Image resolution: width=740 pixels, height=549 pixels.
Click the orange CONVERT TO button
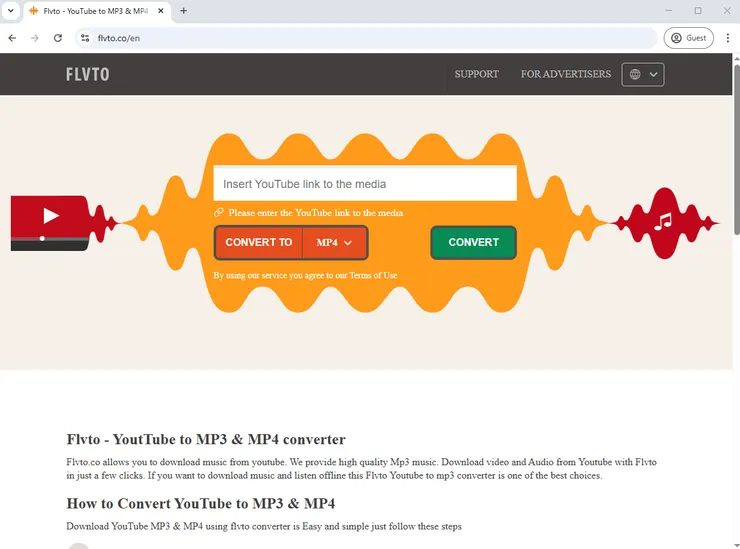coord(258,243)
